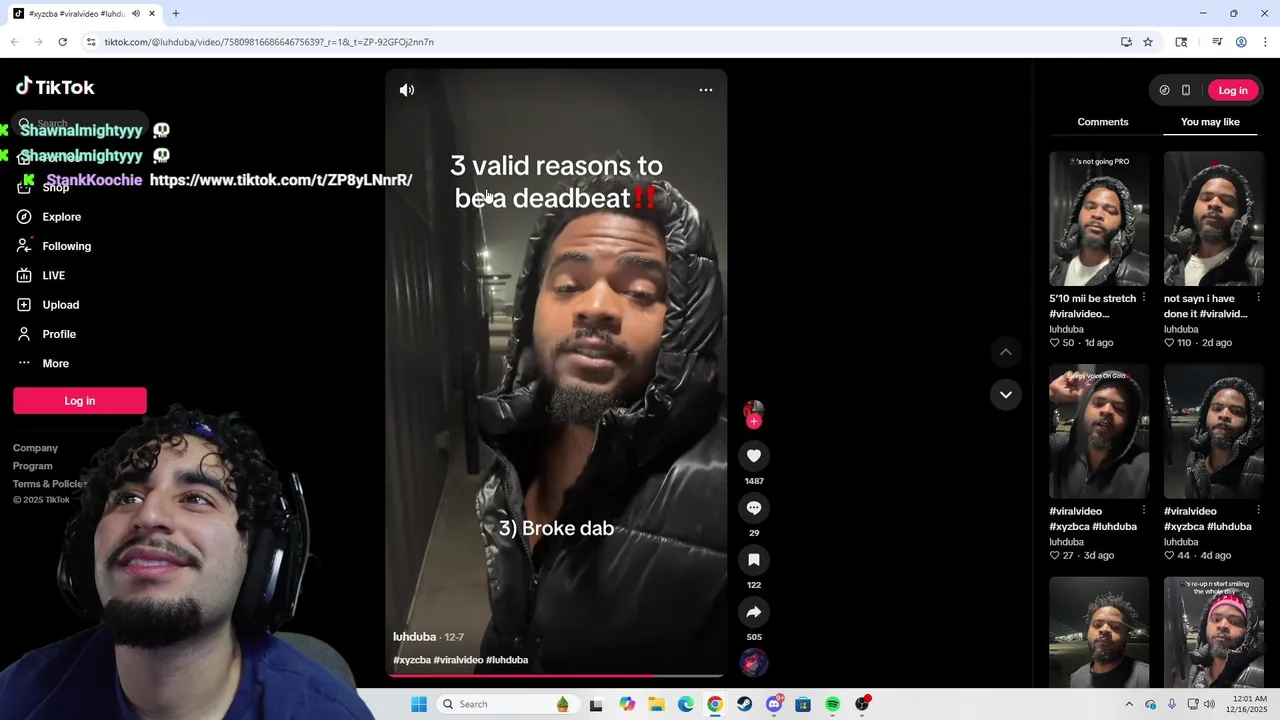Open the Chrome profile avatar icon
Screen dimensions: 1280x720
(1241, 42)
